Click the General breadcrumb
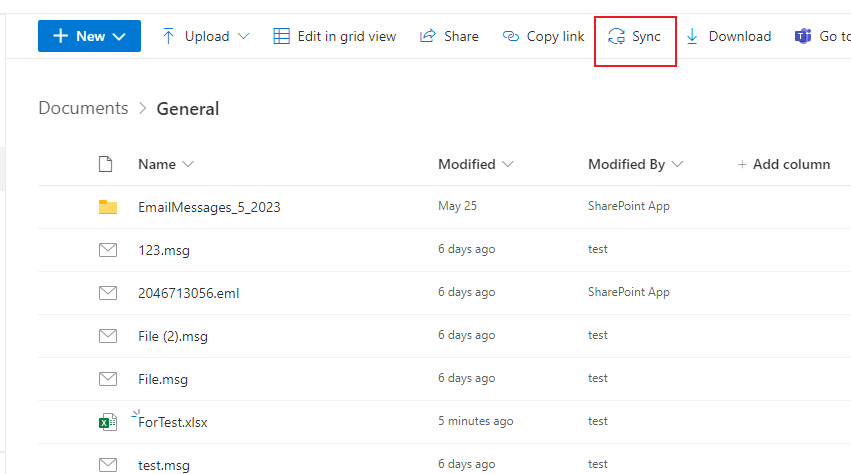This screenshot has height=474, width=851. pyautogui.click(x=188, y=109)
